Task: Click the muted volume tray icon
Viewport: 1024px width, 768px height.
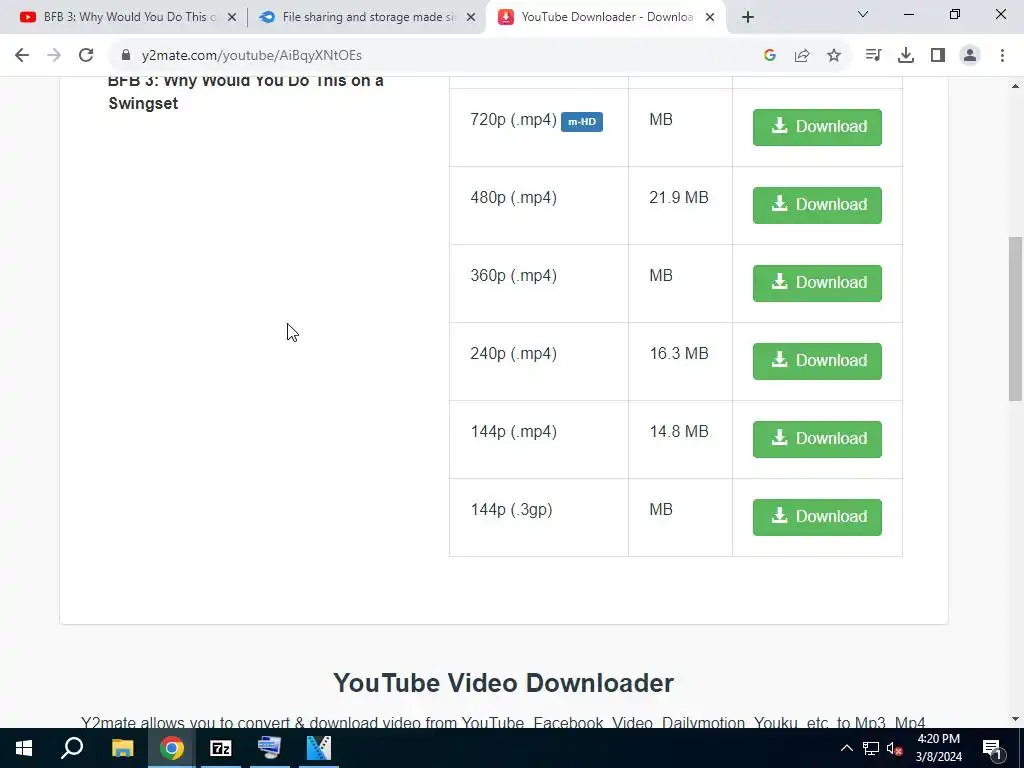Action: point(895,748)
